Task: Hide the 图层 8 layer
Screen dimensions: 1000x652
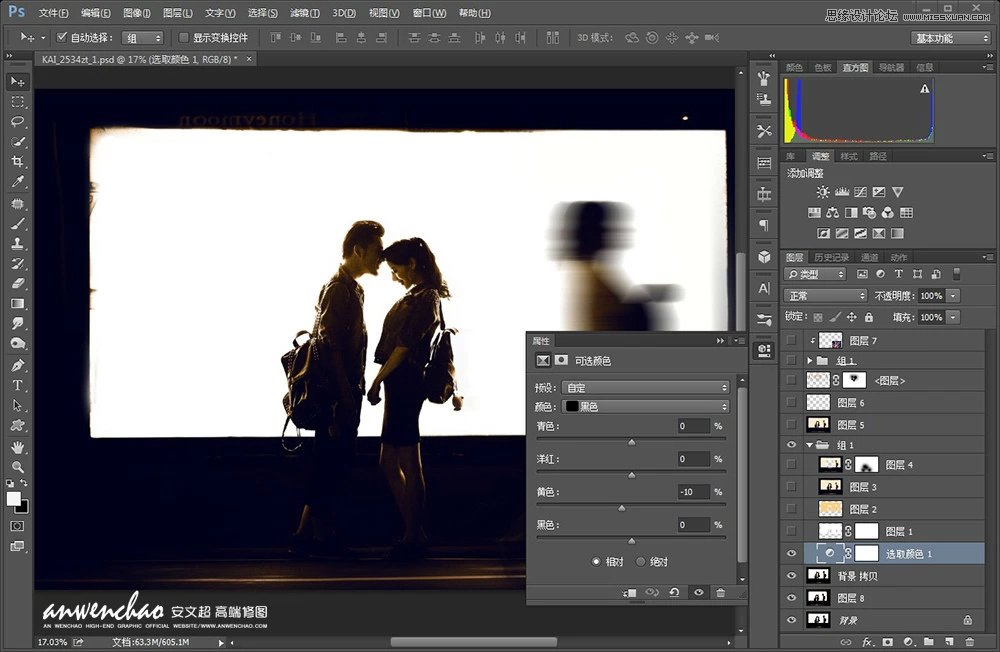Action: coord(791,598)
